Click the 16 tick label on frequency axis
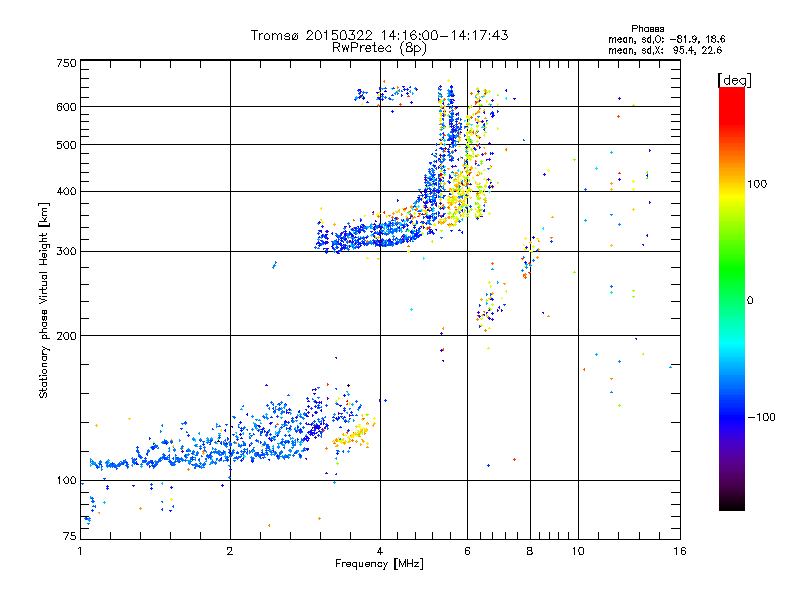This screenshot has height=600, width=800. tap(680, 551)
